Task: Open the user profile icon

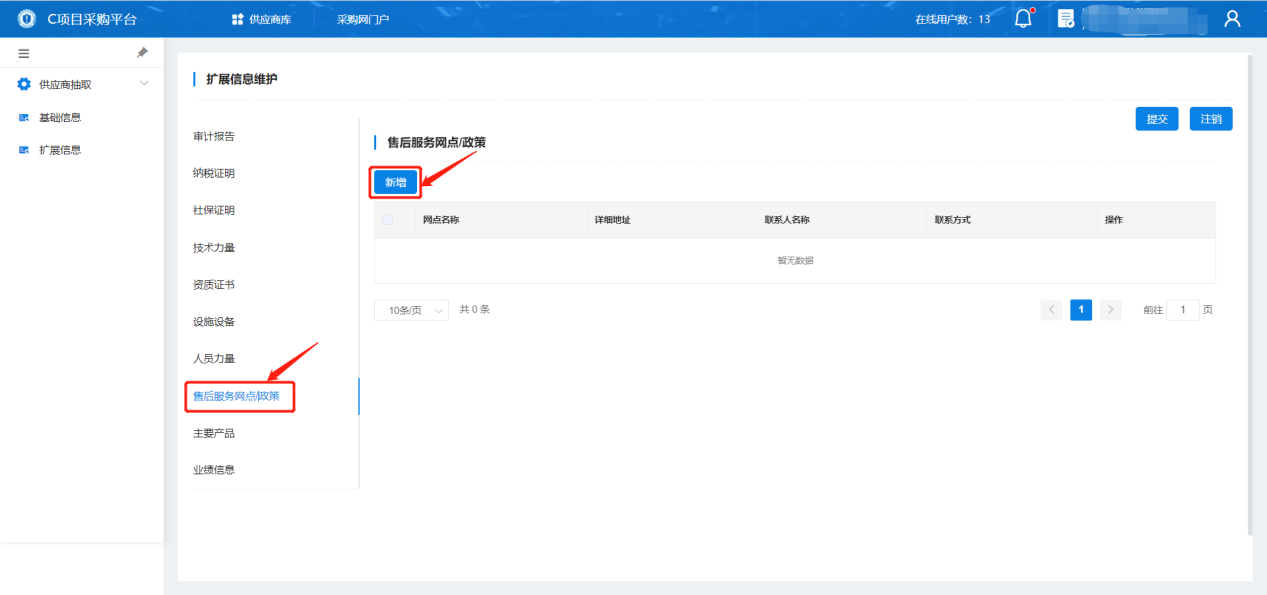Action: [1232, 19]
